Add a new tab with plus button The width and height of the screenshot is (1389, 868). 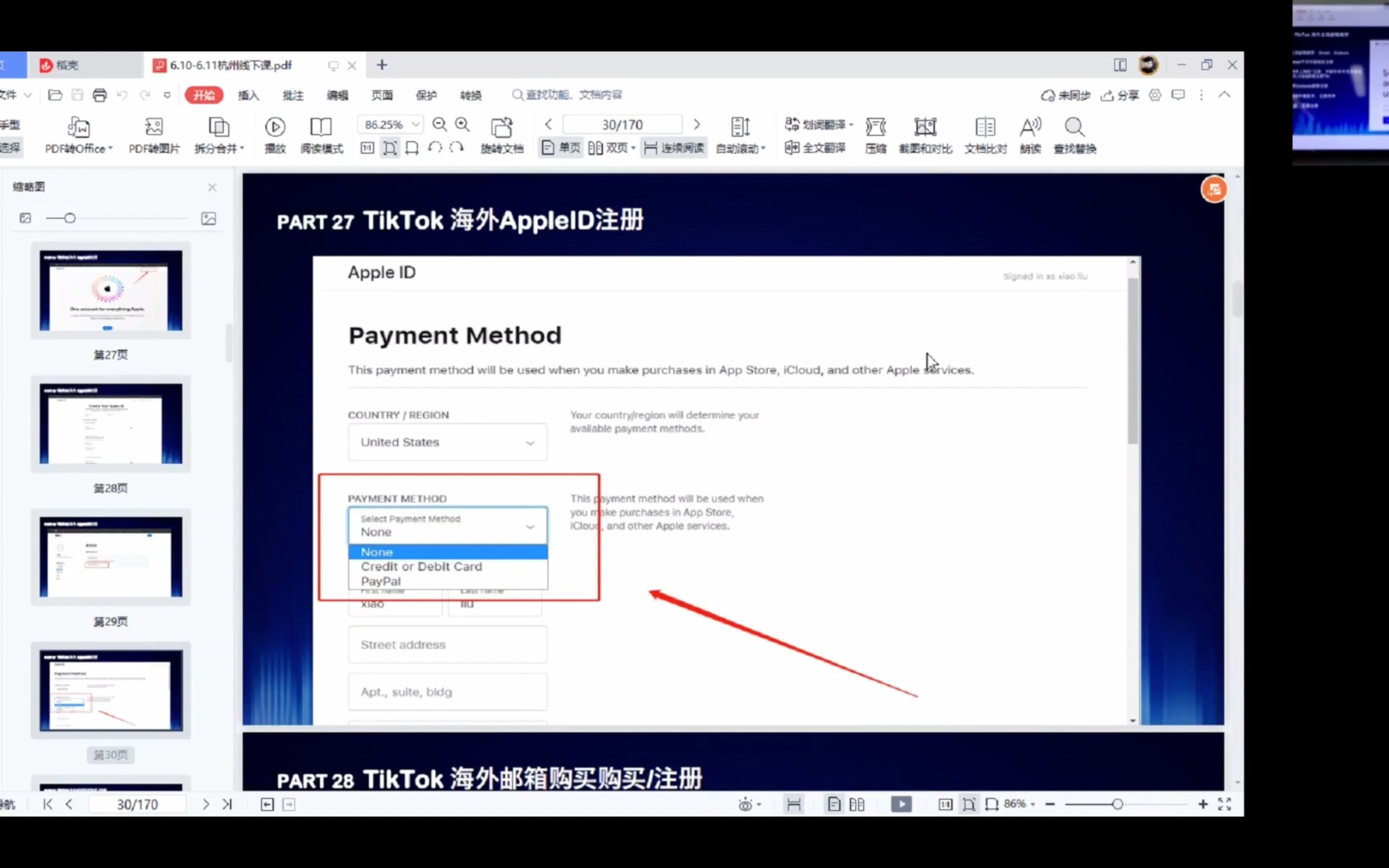click(x=382, y=66)
